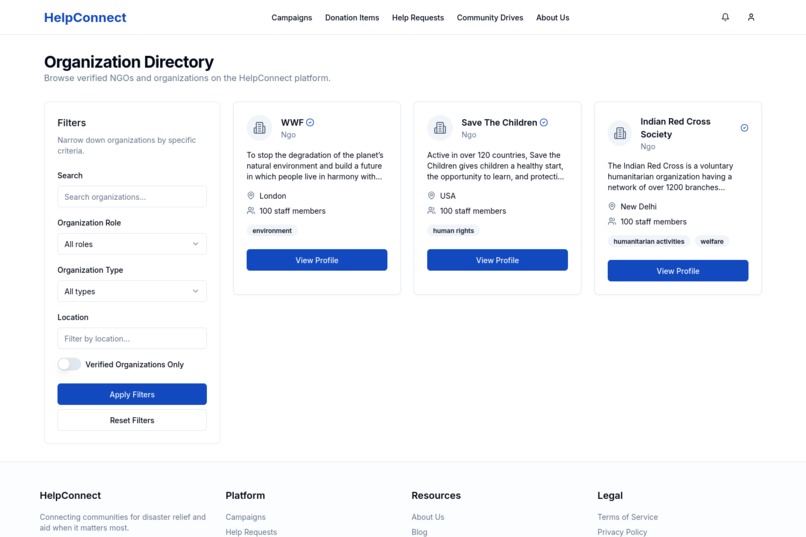Click the HelpConnect logo in header

click(85, 17)
